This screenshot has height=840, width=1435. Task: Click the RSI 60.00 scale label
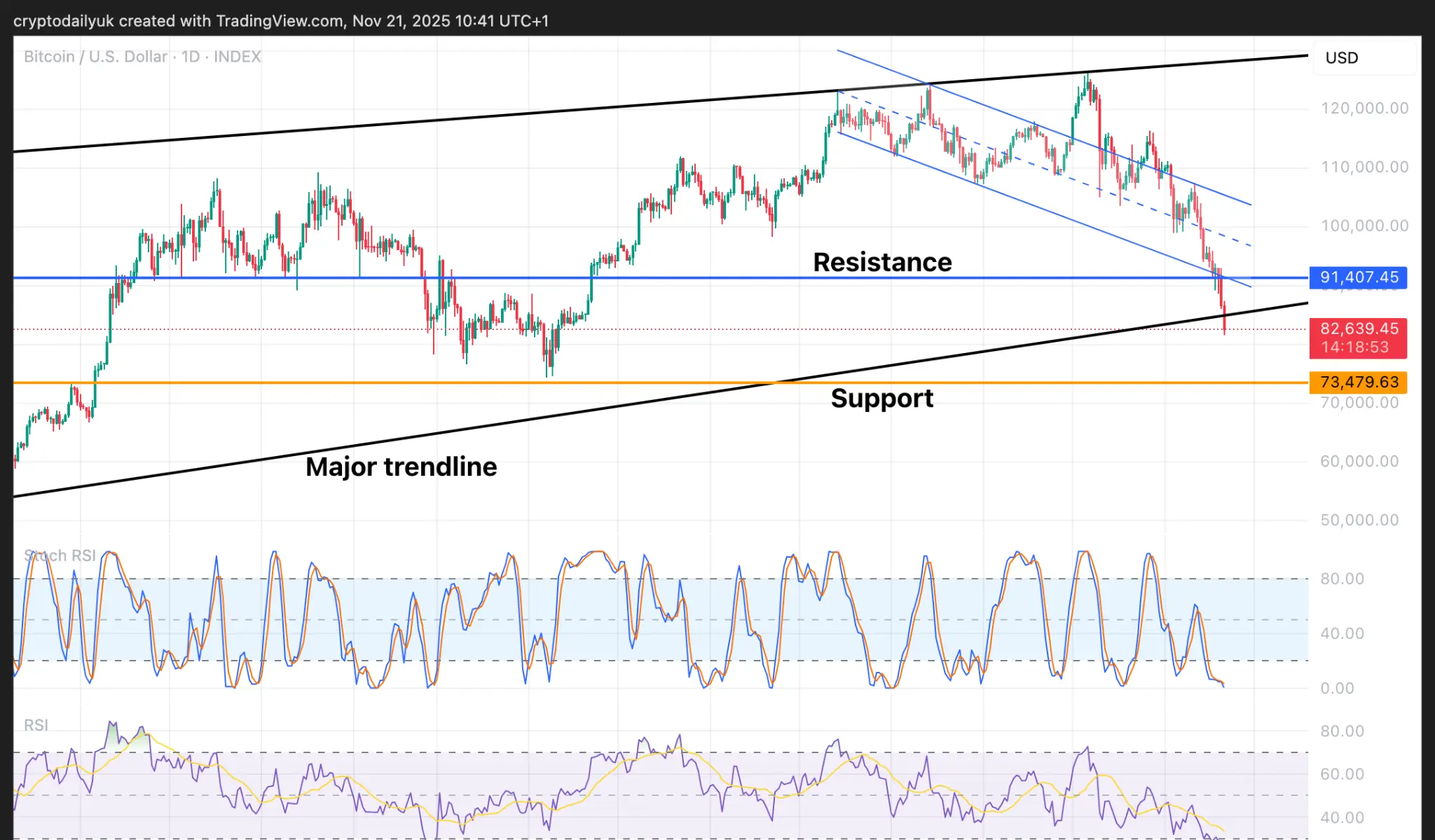click(1342, 775)
